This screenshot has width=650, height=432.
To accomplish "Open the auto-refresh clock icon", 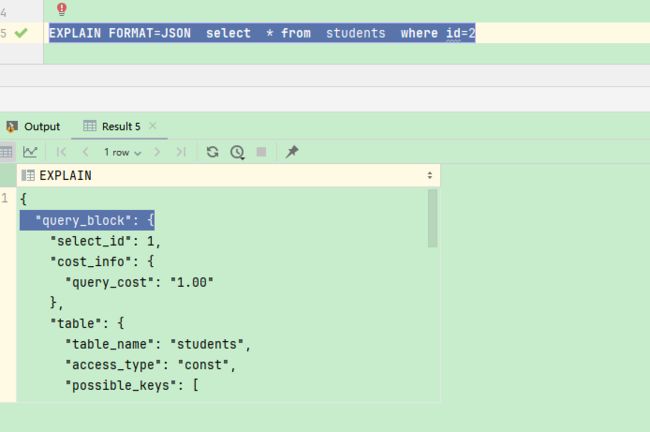I will pyautogui.click(x=237, y=152).
